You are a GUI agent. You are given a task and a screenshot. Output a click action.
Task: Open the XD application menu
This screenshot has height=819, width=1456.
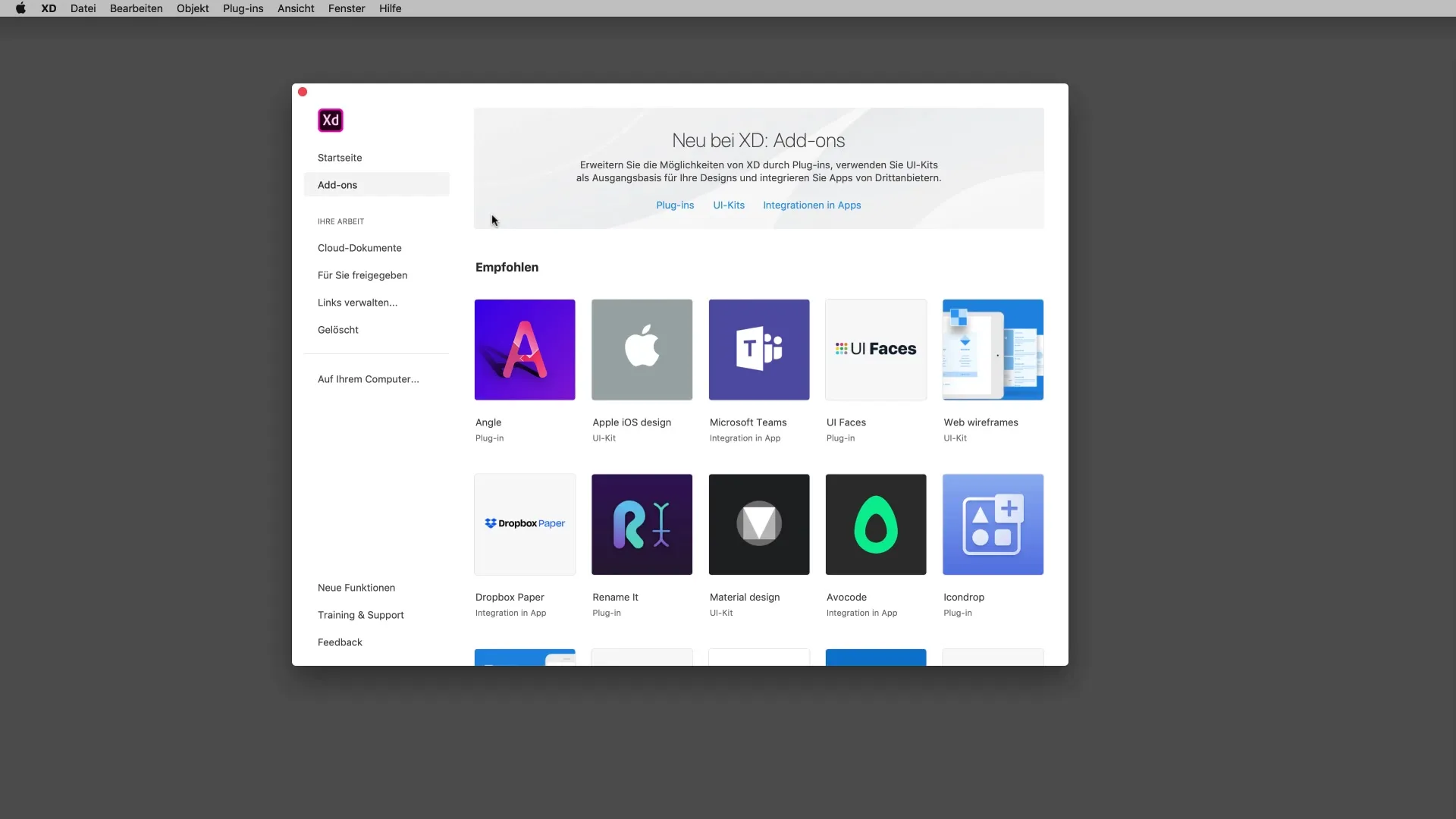tap(49, 8)
